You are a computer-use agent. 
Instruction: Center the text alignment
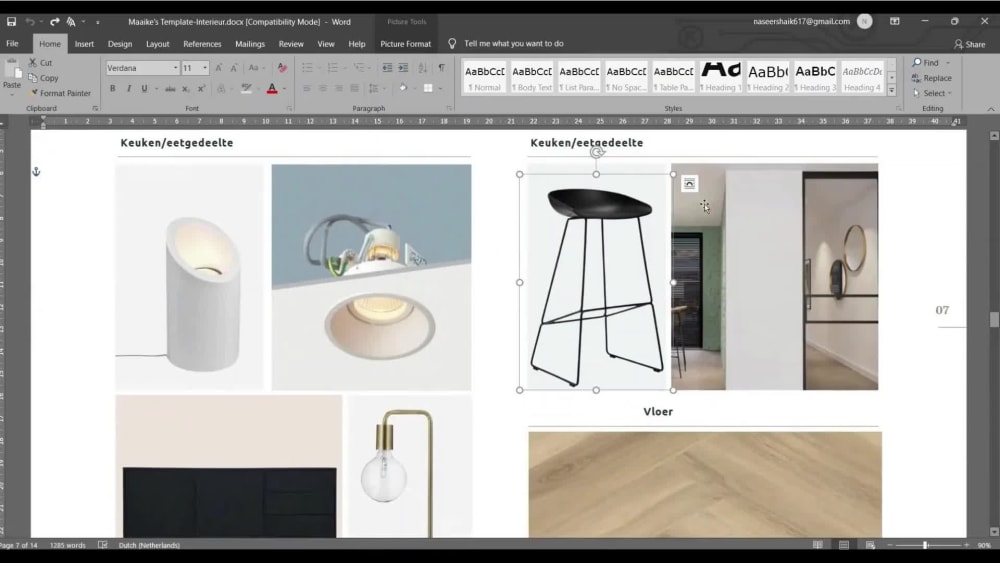(323, 89)
